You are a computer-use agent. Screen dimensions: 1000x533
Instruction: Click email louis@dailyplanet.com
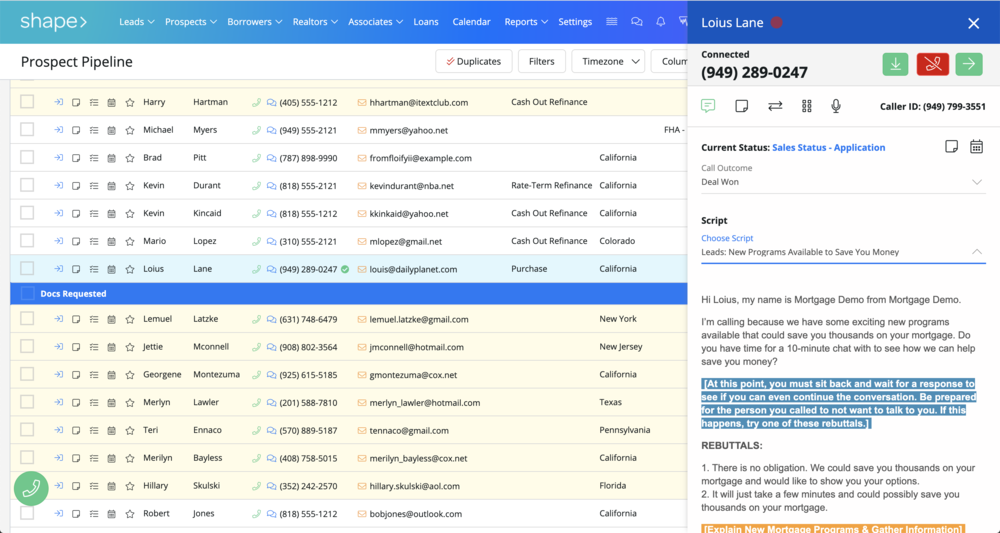click(x=413, y=269)
